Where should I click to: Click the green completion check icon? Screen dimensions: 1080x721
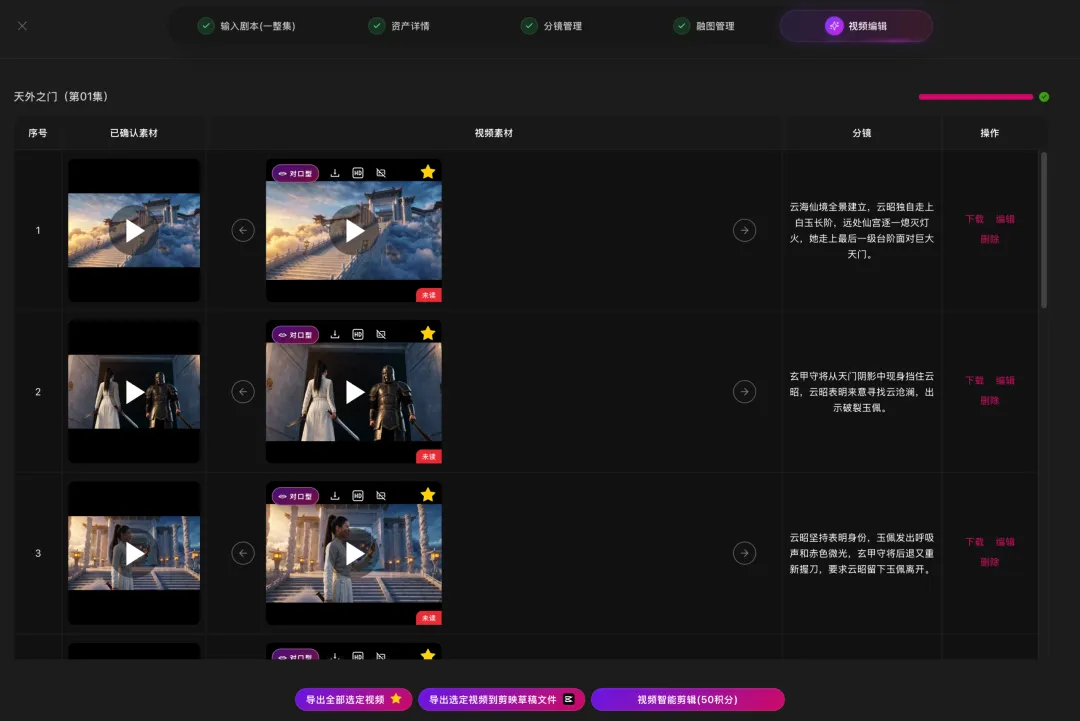click(1044, 97)
